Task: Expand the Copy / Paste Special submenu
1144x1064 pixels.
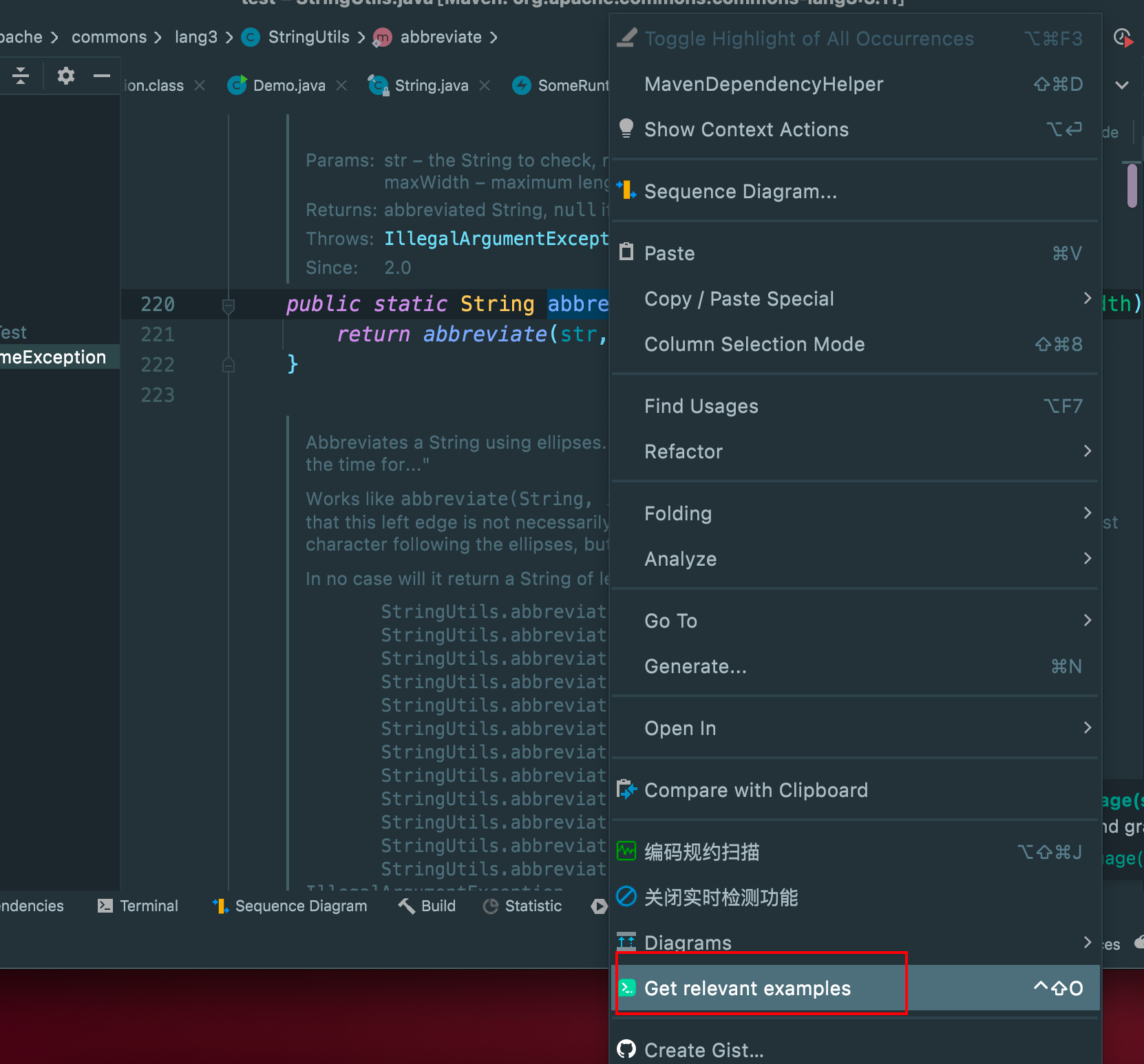Action: pyautogui.click(x=1087, y=298)
